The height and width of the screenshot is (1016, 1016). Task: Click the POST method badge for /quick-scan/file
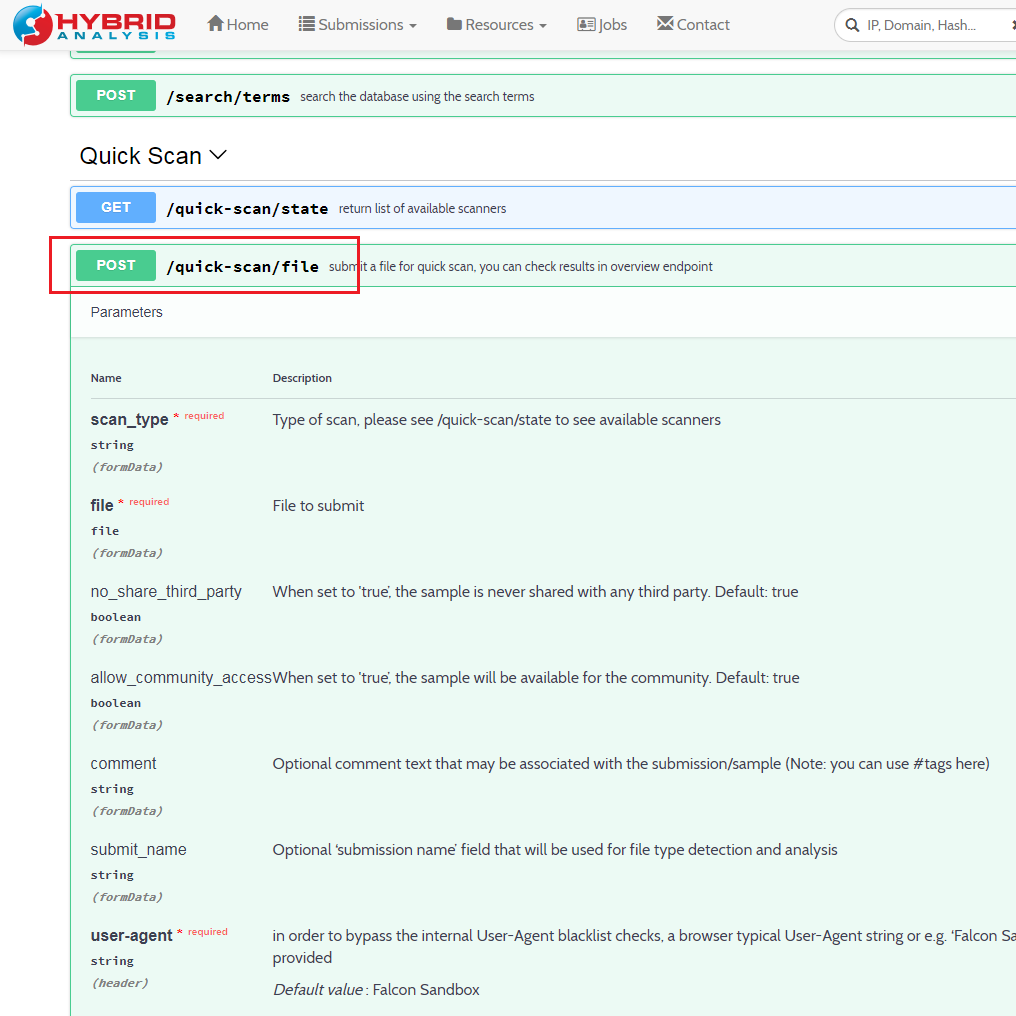pyautogui.click(x=116, y=266)
